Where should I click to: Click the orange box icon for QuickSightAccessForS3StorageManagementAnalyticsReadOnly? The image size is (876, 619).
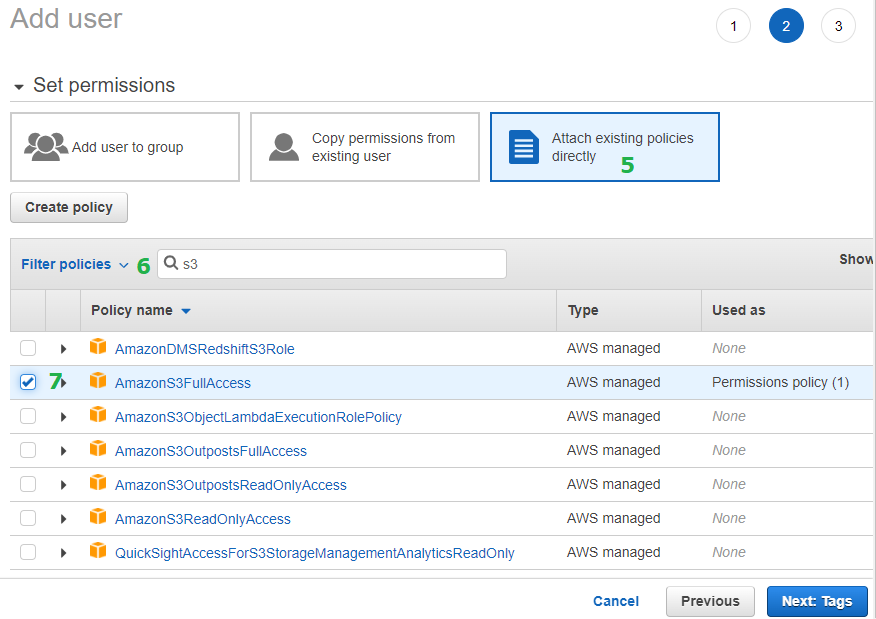click(98, 551)
